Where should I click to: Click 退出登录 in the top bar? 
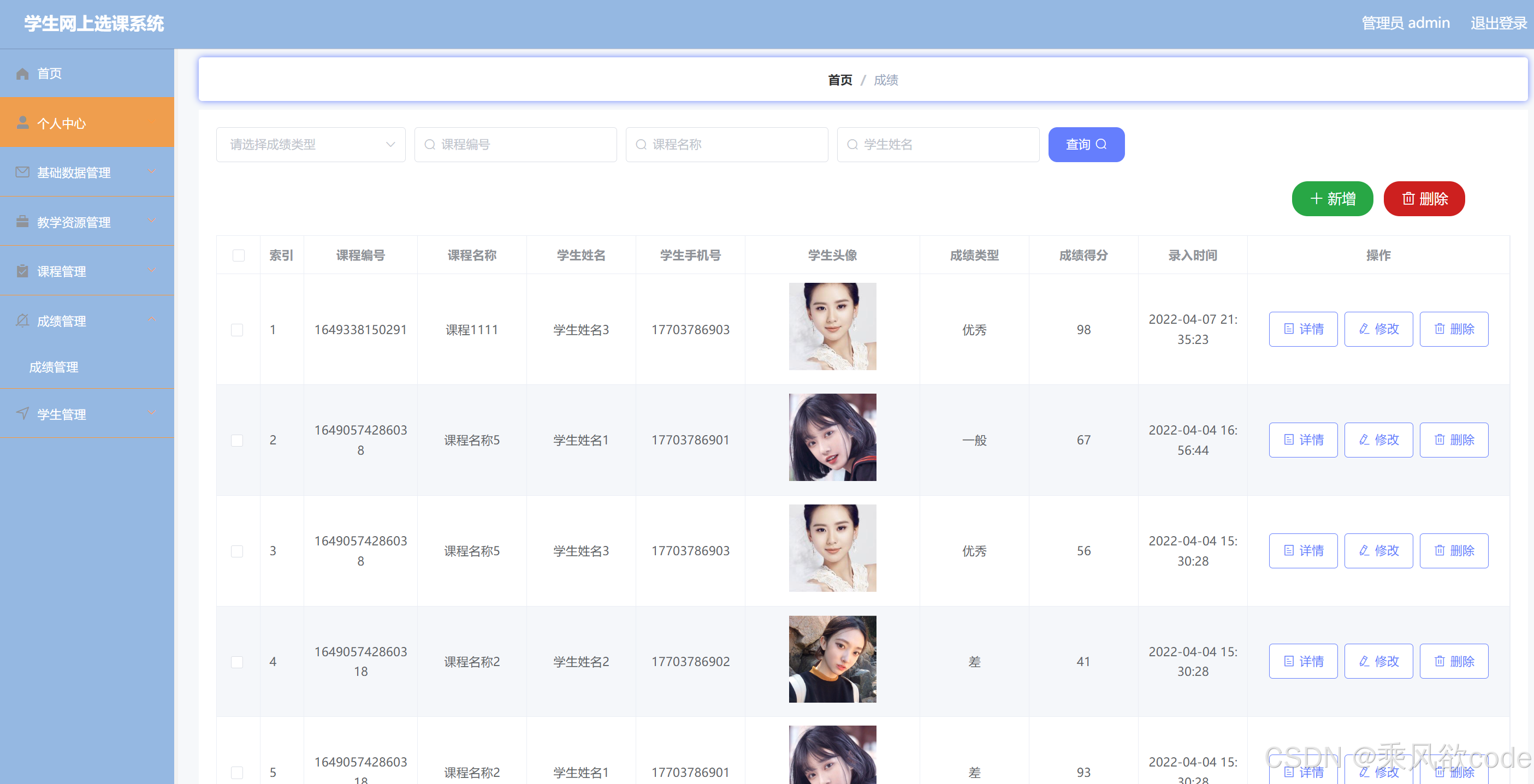point(1499,22)
